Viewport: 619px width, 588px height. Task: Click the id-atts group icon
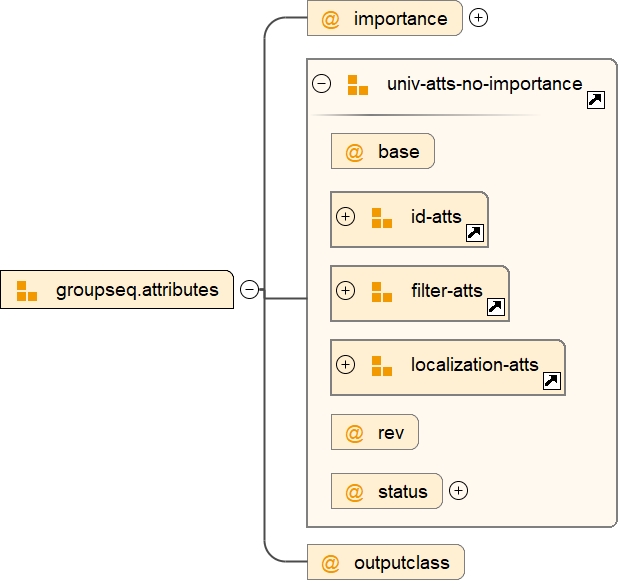point(382,218)
